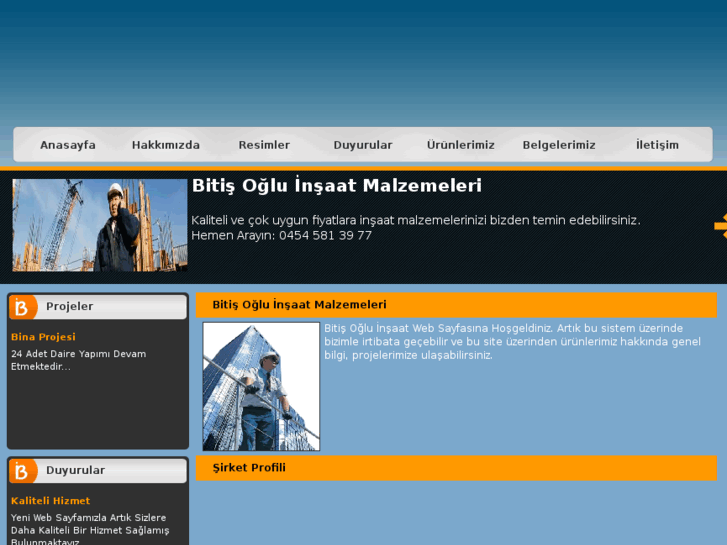Open the Ürünlerimiz menu item
727x545 pixels.
460,145
